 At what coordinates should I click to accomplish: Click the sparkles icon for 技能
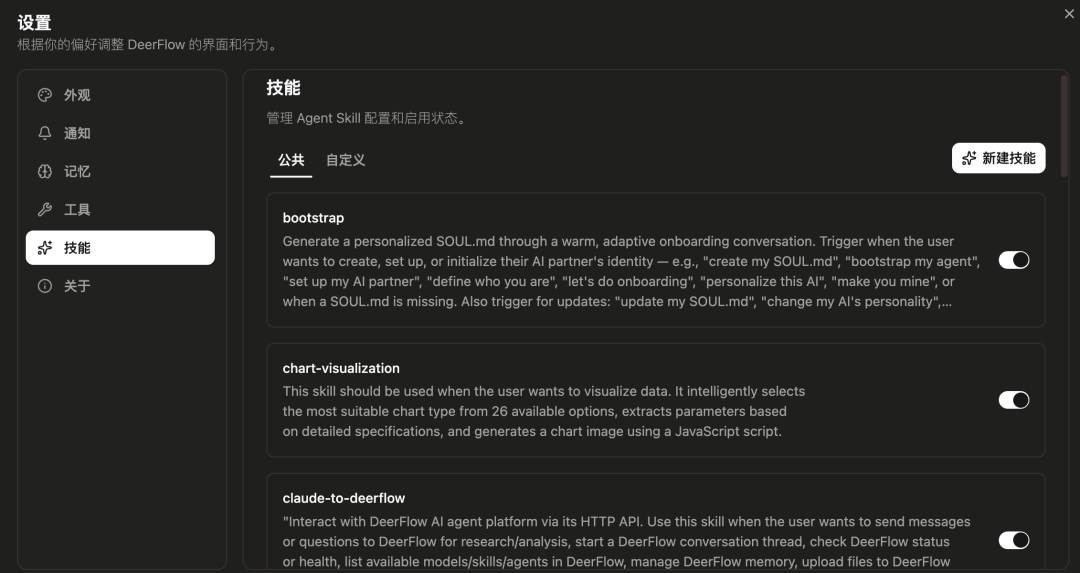pos(45,248)
